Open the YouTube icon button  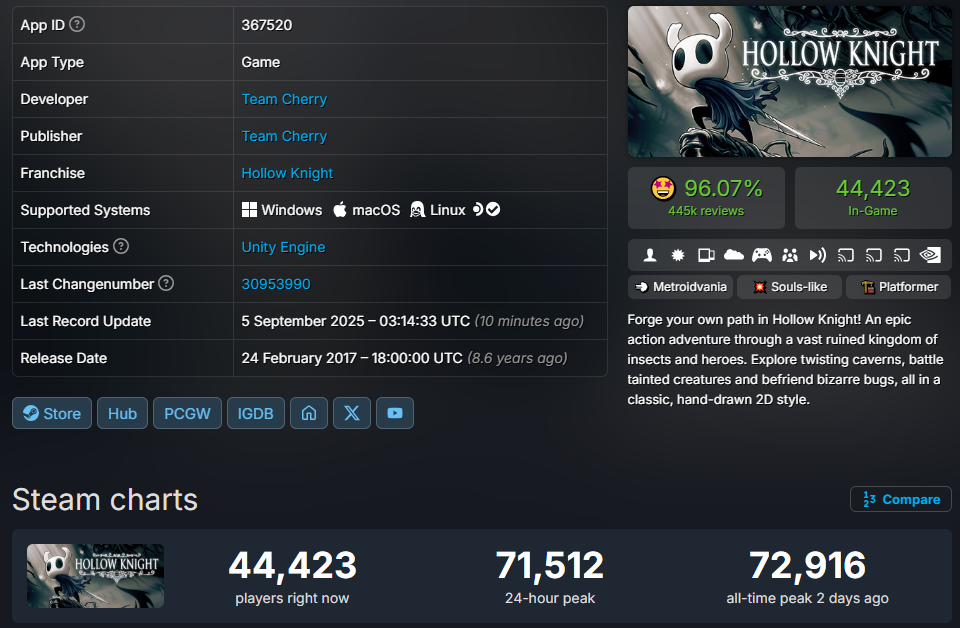click(x=395, y=413)
